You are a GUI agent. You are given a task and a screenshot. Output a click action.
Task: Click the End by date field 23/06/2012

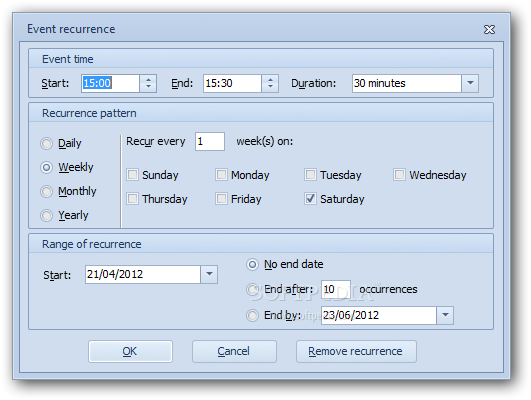click(x=379, y=315)
